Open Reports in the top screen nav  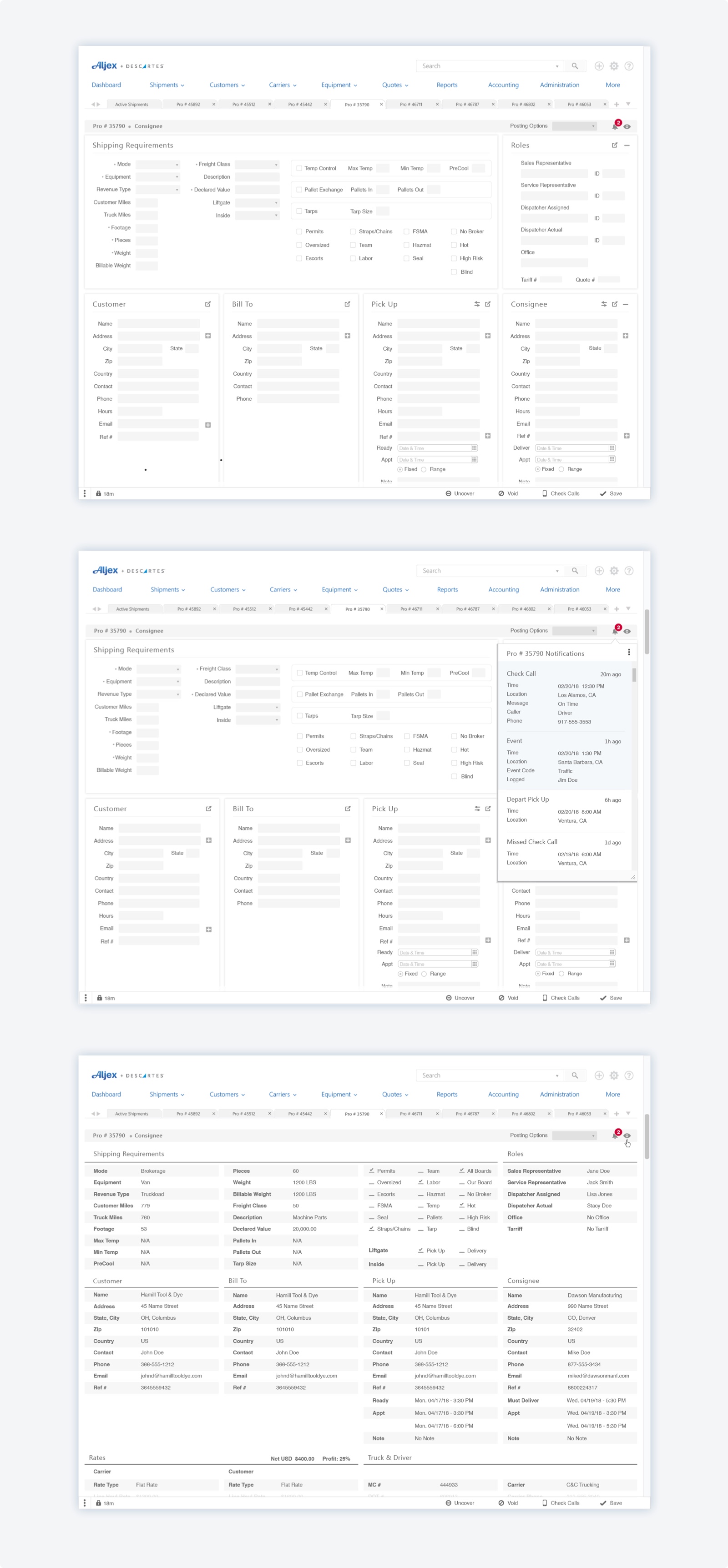coord(447,85)
